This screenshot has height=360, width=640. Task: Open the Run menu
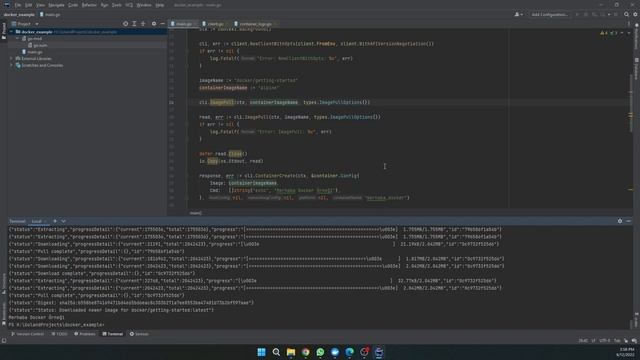click(104, 5)
